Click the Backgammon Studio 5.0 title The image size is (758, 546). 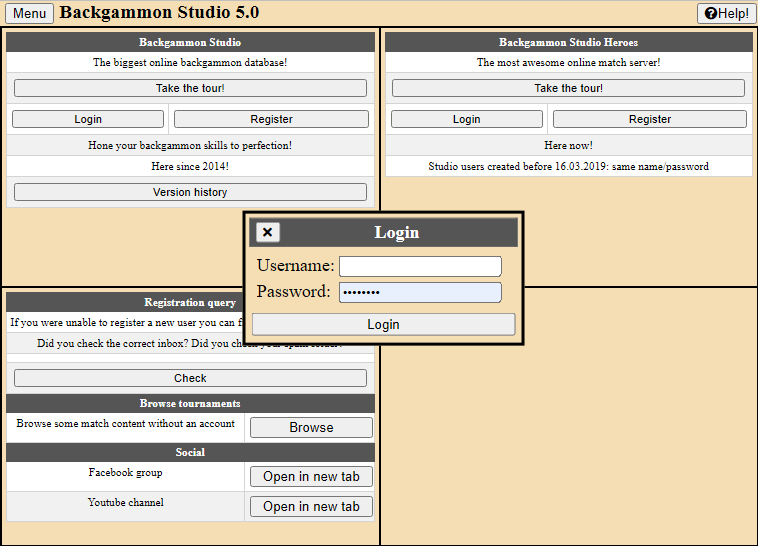tap(159, 13)
